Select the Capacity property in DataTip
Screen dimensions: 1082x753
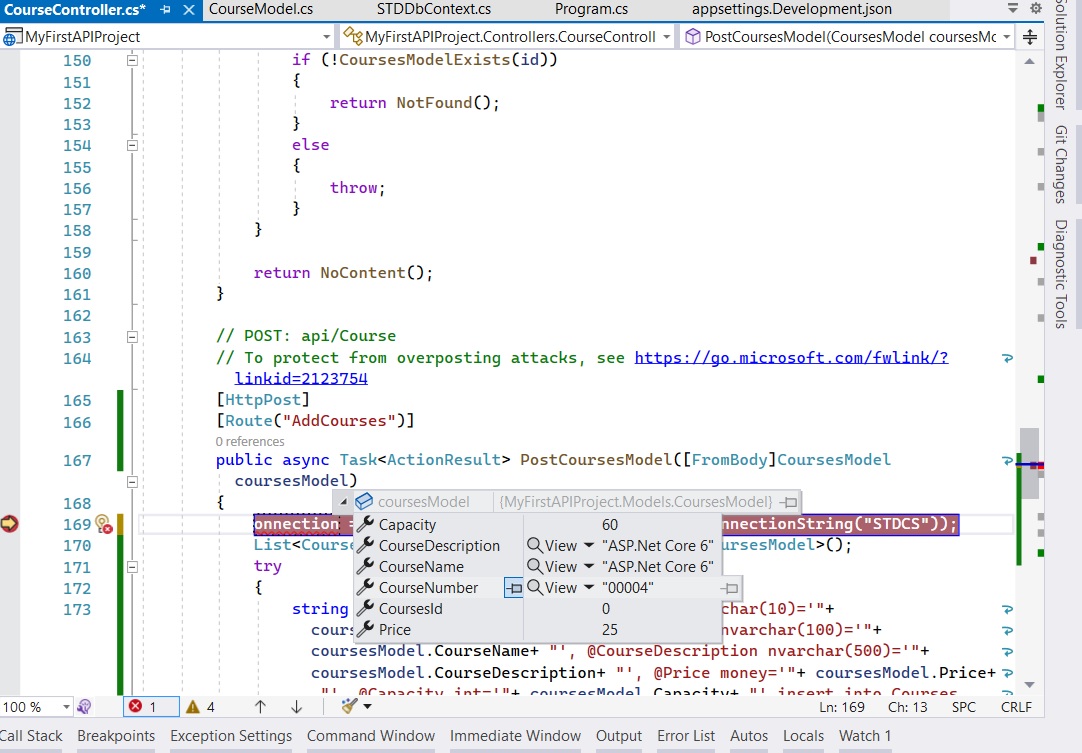tap(407, 525)
